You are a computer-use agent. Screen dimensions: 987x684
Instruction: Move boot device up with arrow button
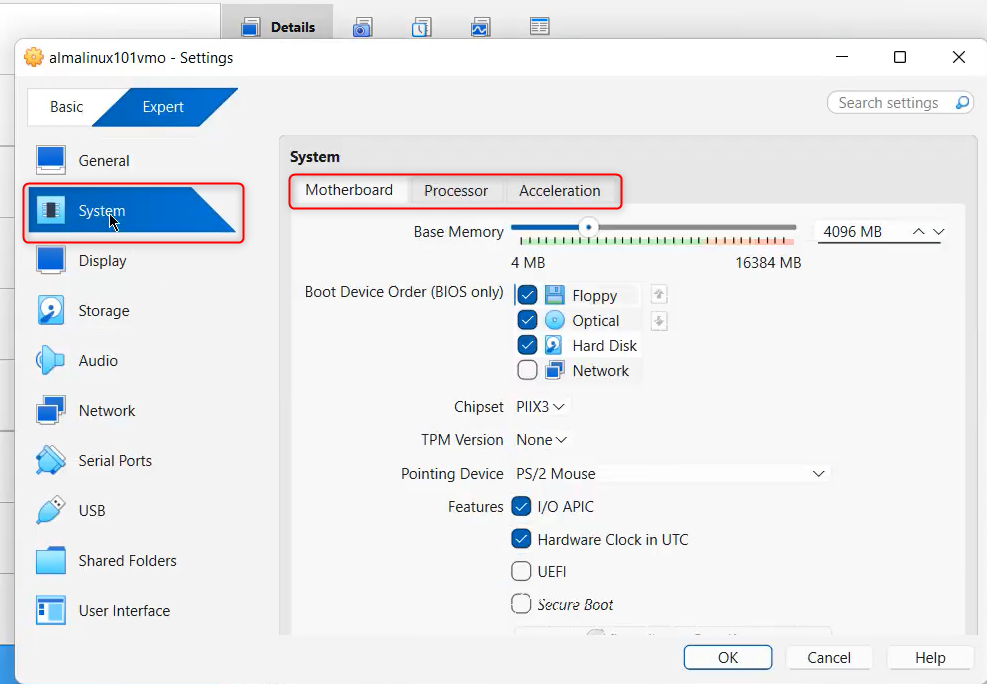pyautogui.click(x=658, y=294)
